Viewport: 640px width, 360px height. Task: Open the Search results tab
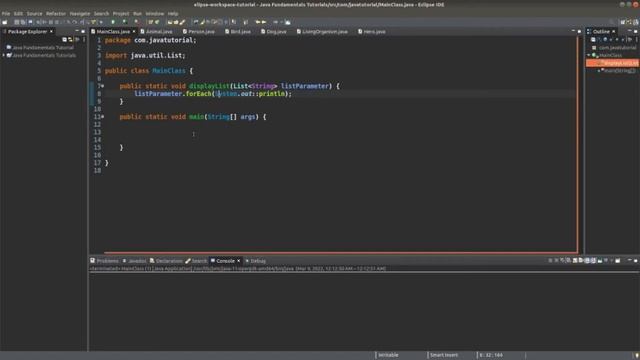point(196,261)
